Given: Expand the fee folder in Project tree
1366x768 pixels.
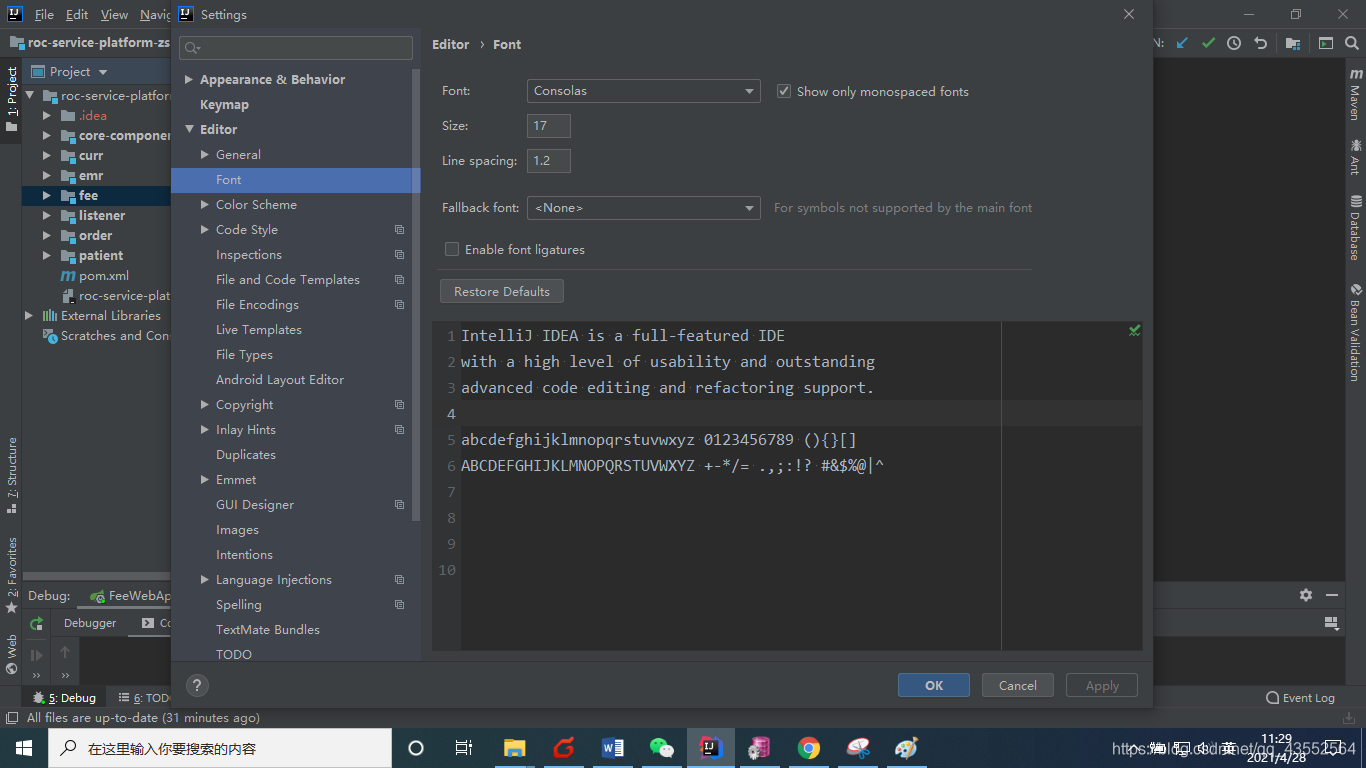Looking at the screenshot, I should 47,196.
